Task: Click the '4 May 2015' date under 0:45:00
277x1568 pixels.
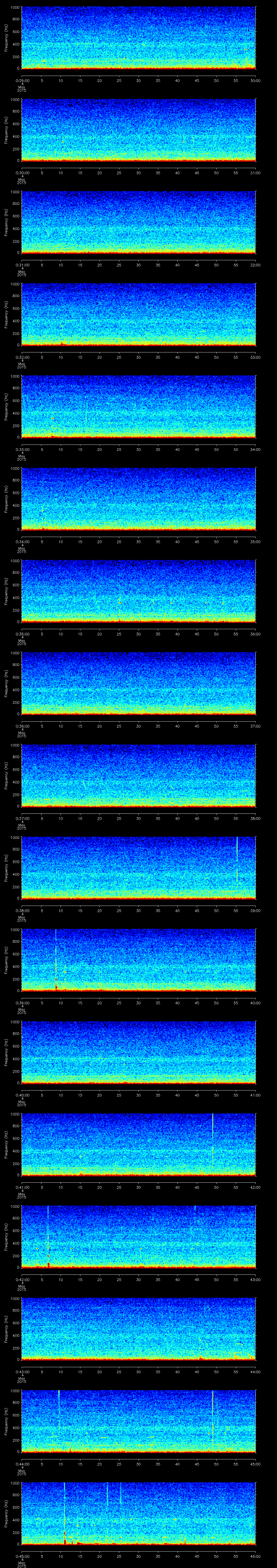Action: [x=22, y=1563]
